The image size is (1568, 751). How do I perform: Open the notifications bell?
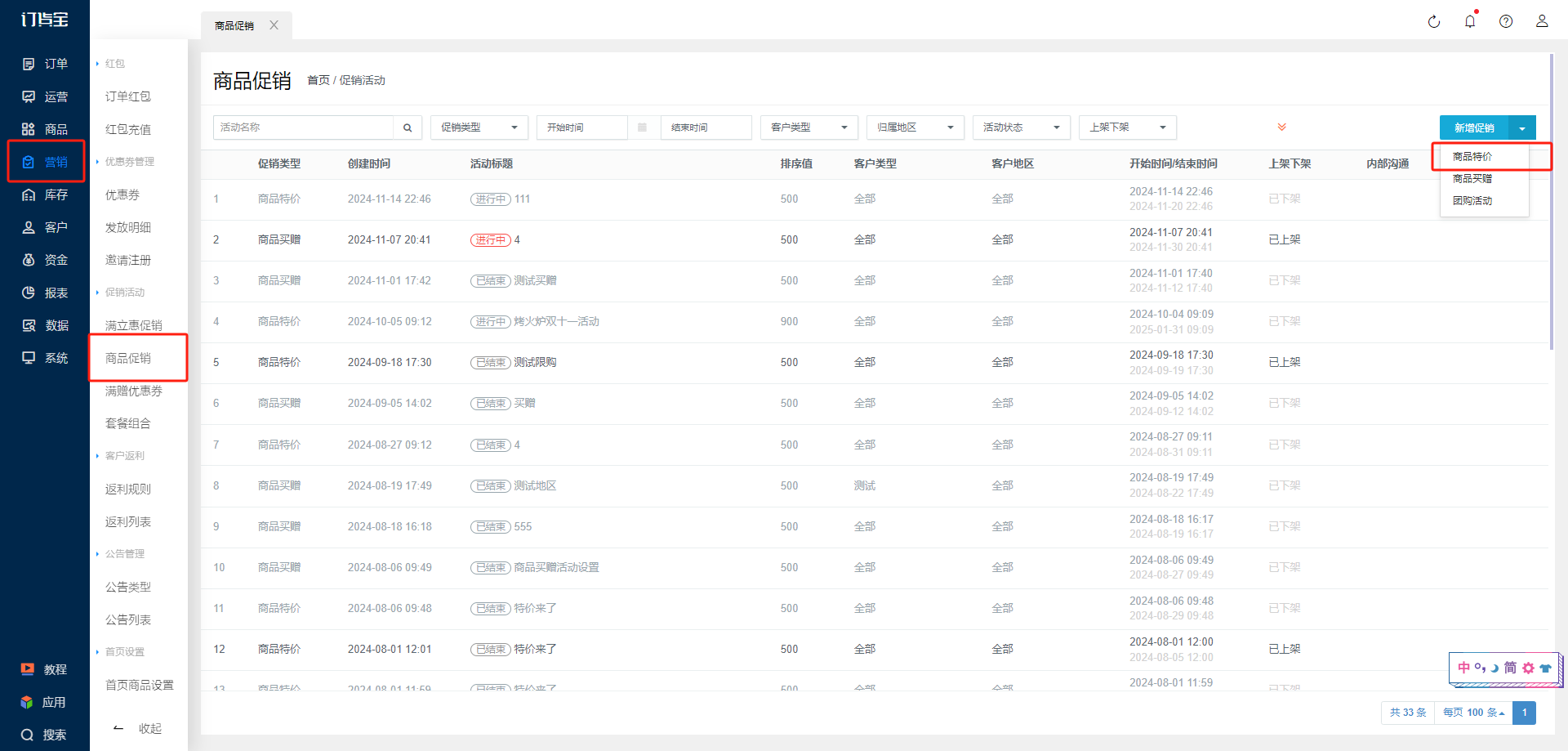[x=1470, y=21]
